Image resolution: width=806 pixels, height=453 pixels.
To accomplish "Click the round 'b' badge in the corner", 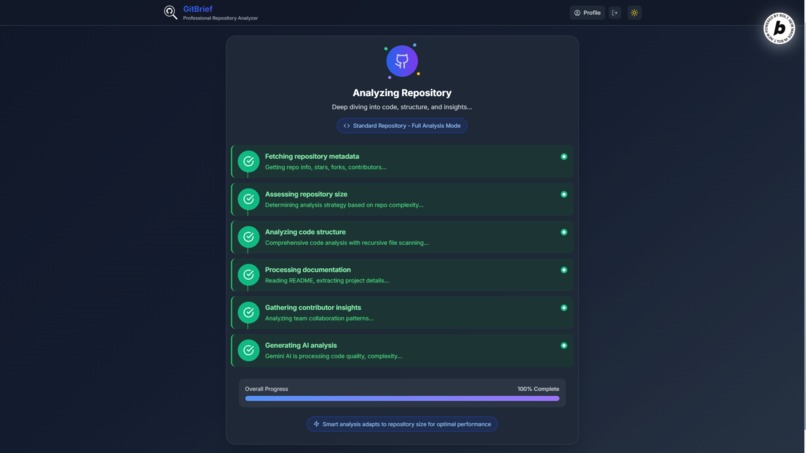I will click(779, 28).
